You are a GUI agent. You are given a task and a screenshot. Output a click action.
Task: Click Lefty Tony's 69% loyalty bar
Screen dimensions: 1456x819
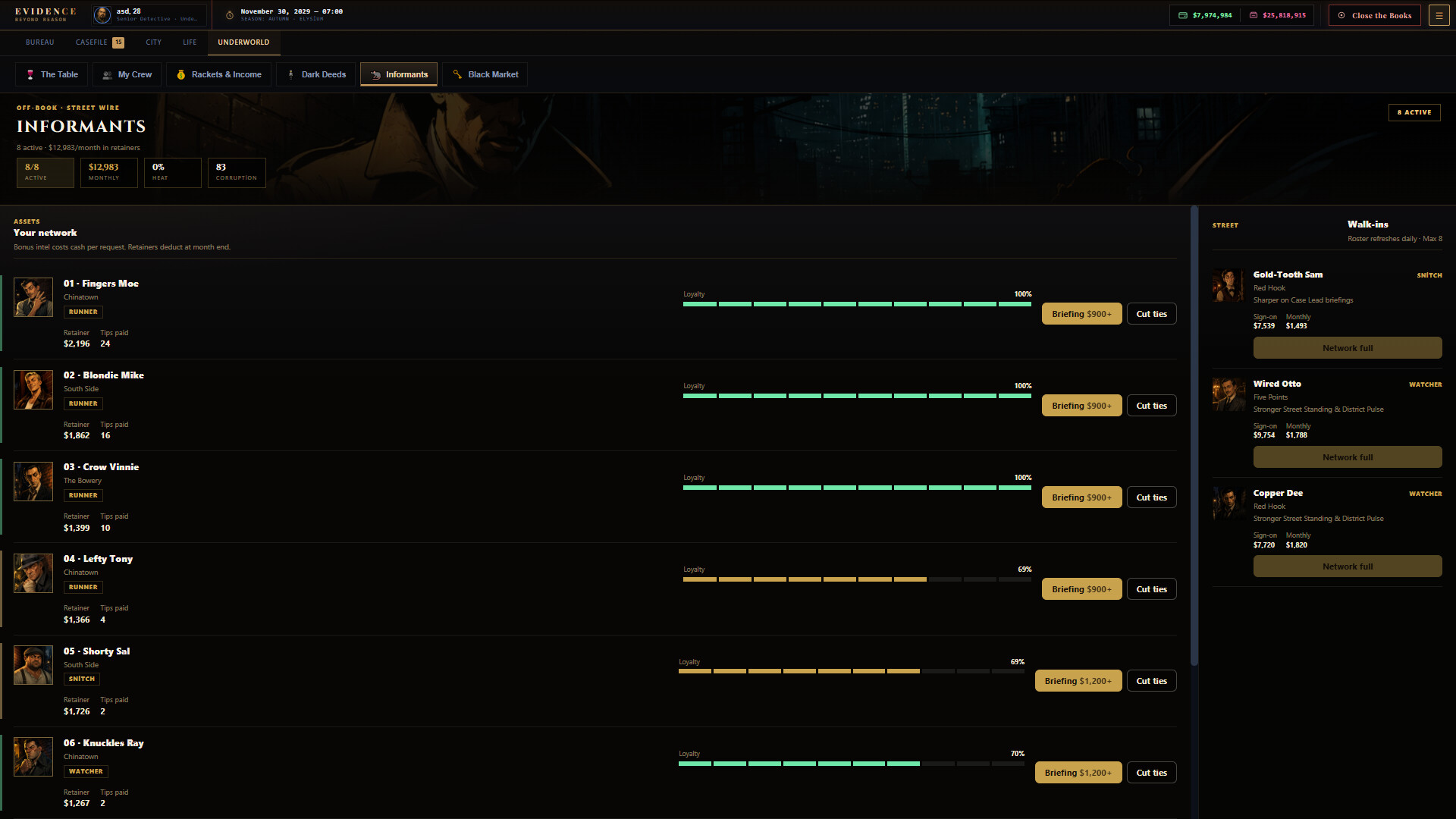coord(857,579)
